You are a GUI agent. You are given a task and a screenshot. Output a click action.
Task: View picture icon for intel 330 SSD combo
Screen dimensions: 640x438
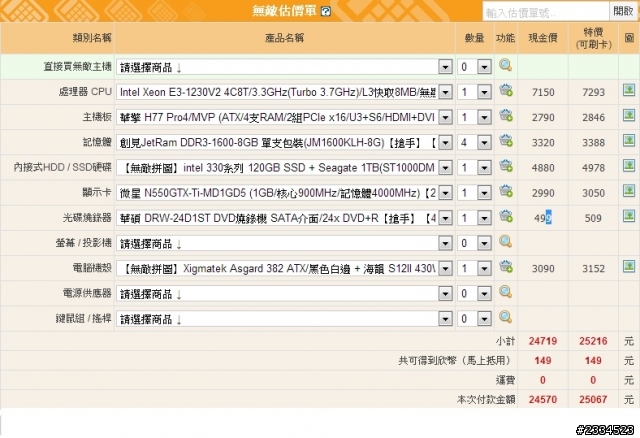point(629,166)
